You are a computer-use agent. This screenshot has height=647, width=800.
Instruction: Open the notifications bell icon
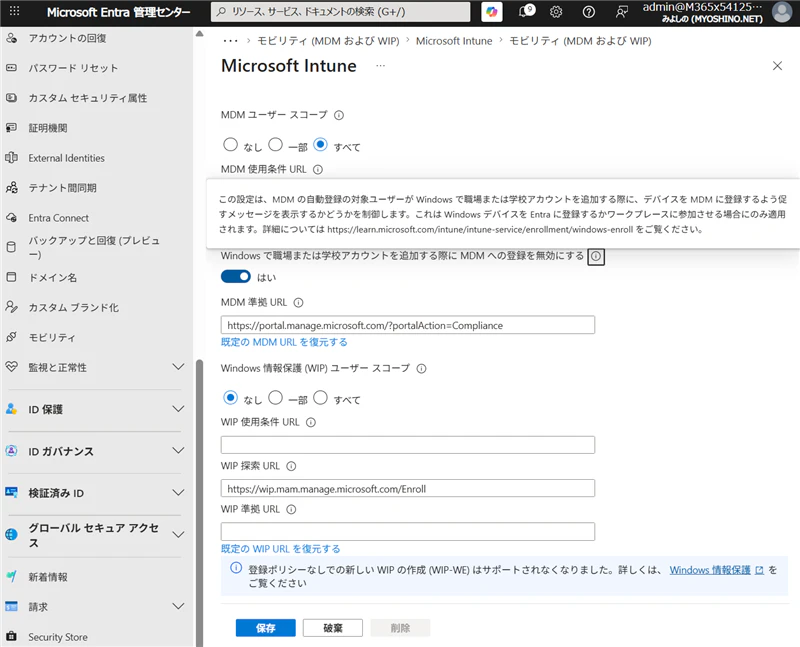(524, 12)
